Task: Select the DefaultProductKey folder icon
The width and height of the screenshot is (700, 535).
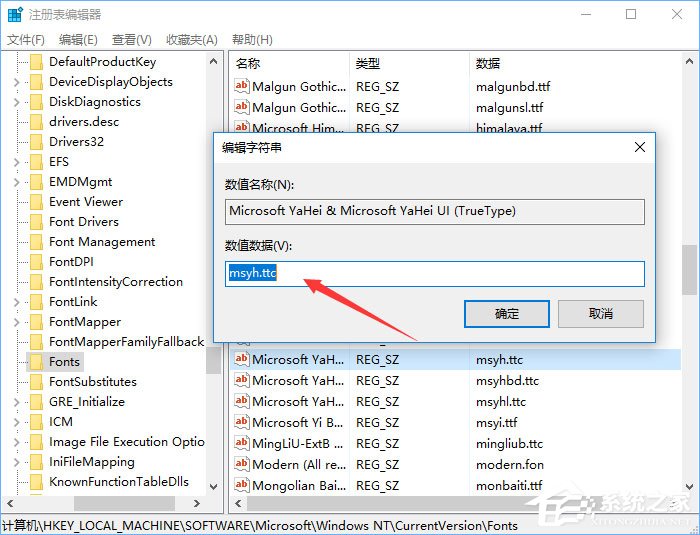Action: [x=36, y=62]
